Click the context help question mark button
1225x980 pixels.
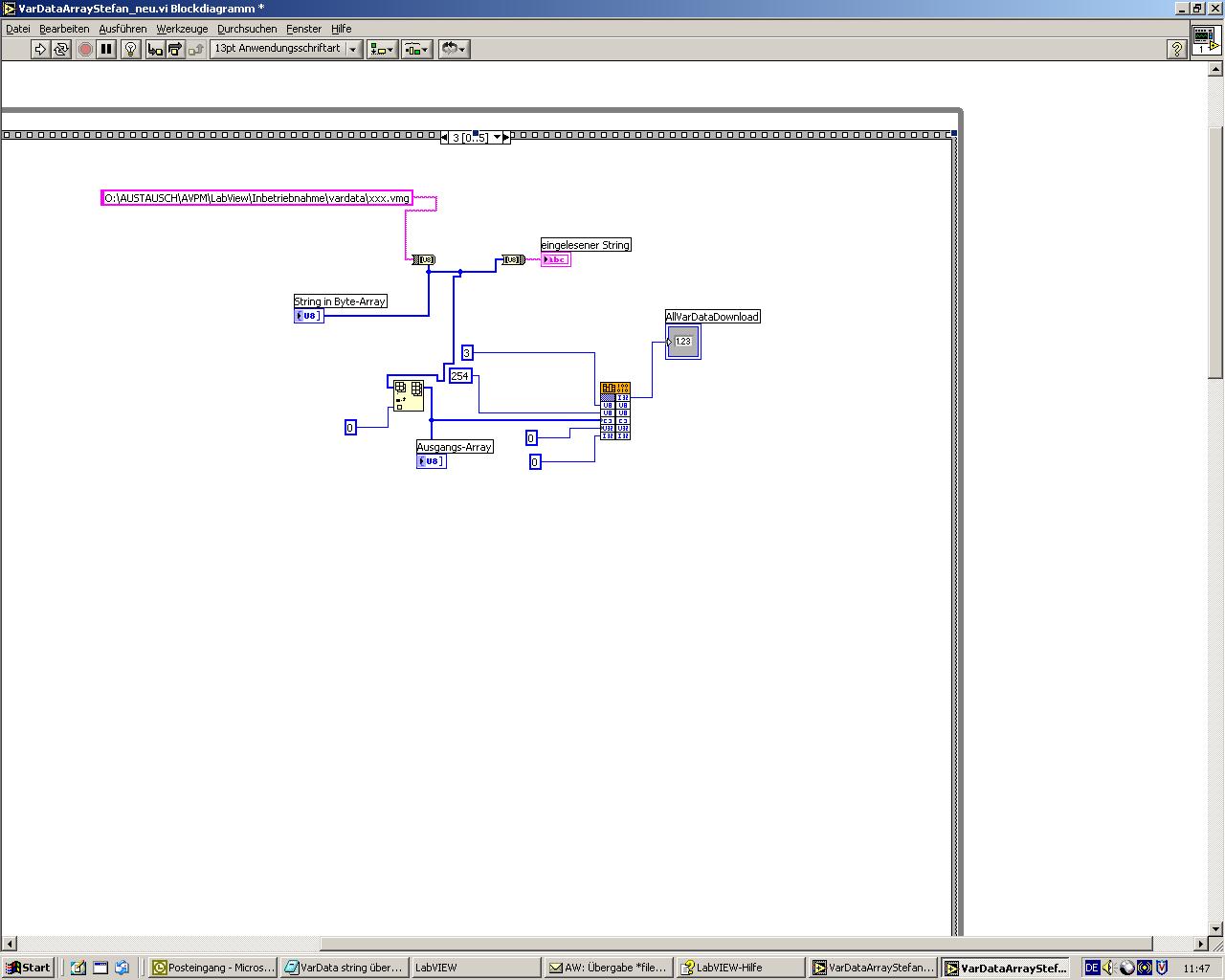click(x=1177, y=49)
